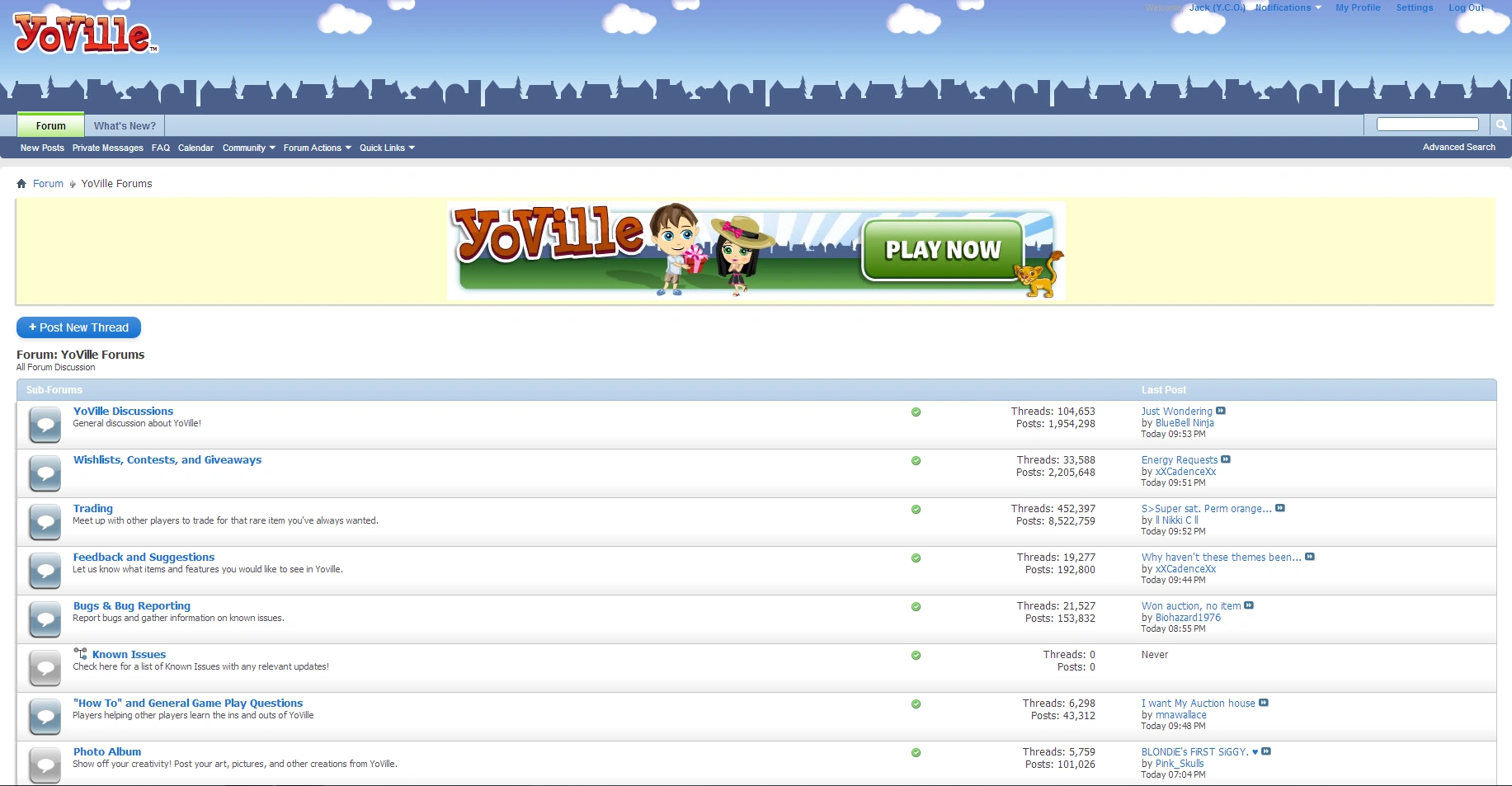The height and width of the screenshot is (786, 1512).
Task: Open the Community dropdown menu
Action: 248,148
